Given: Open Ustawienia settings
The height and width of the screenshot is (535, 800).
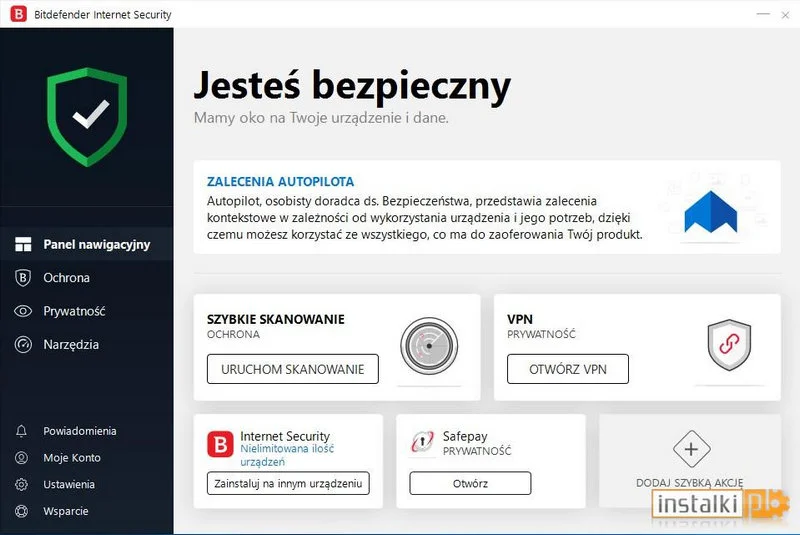Looking at the screenshot, I should coord(68,485).
